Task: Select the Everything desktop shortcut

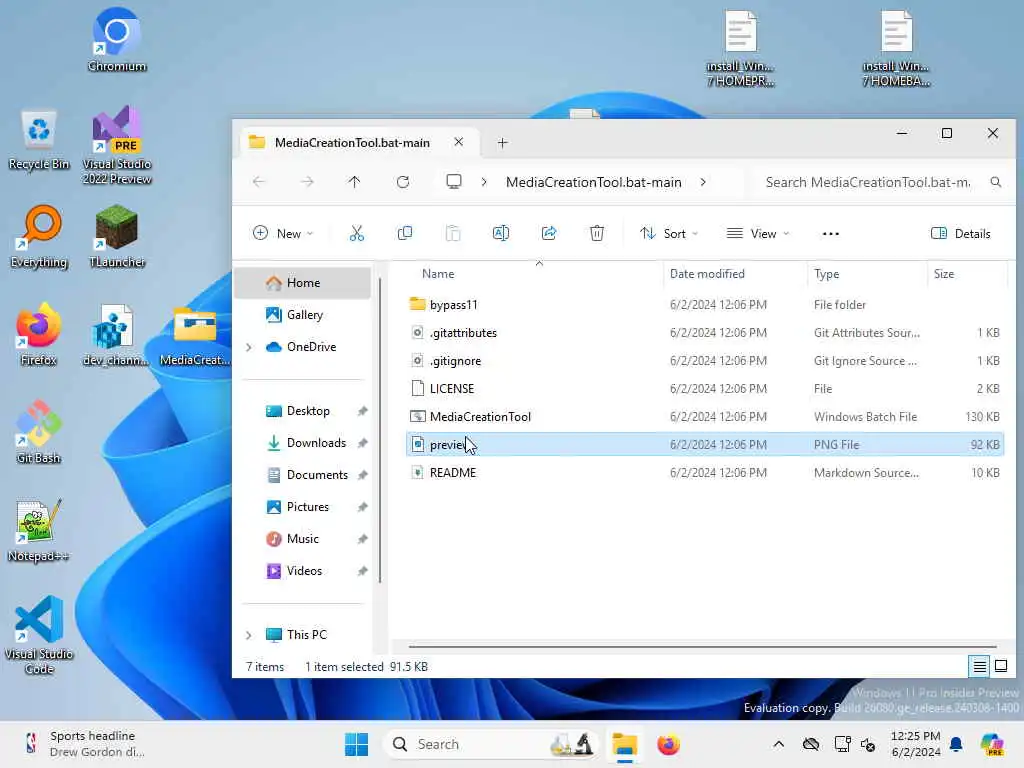Action: 39,237
